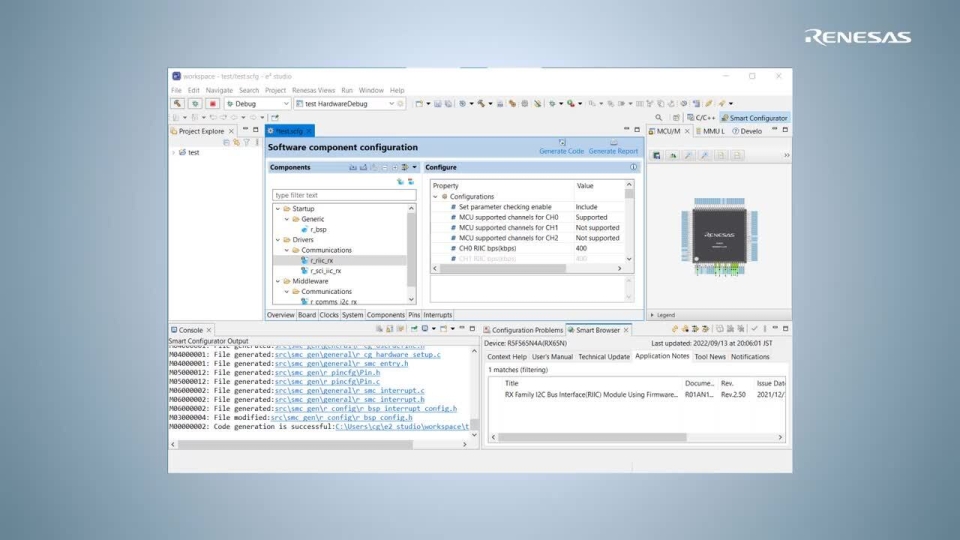Click the Save icon in main toolbar
The image size is (960, 540).
point(438,103)
